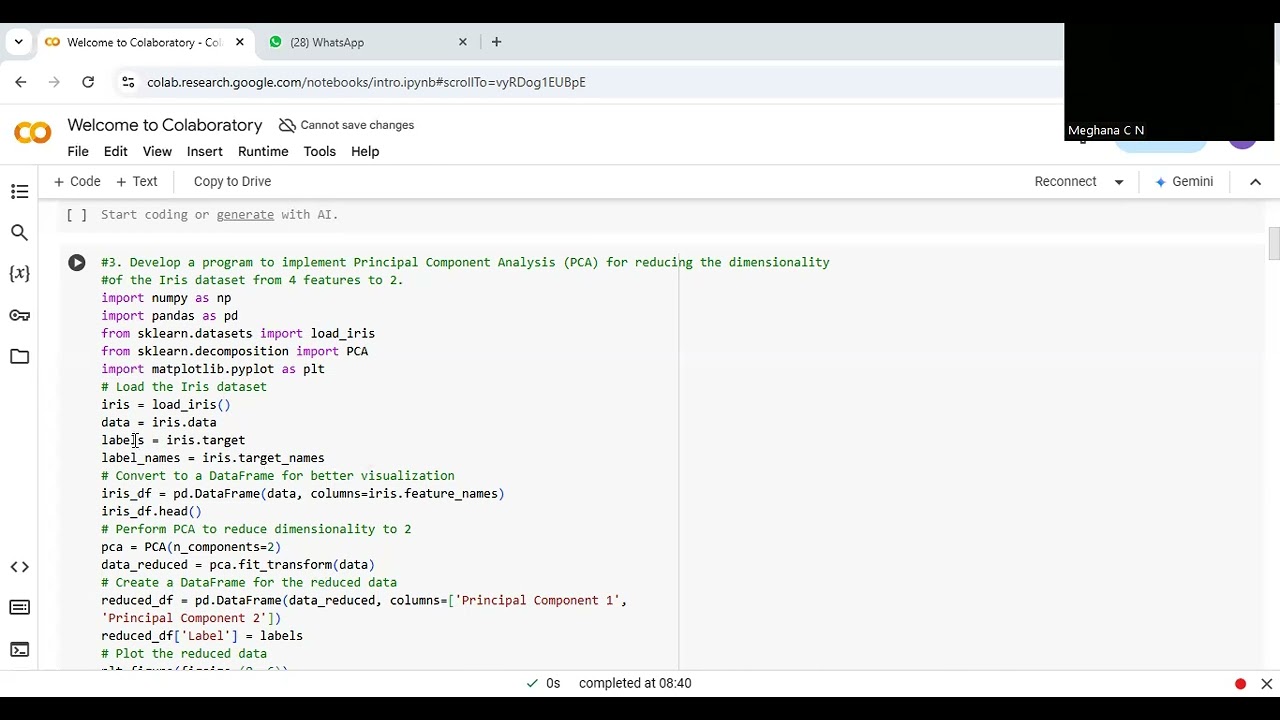The image size is (1280, 720).
Task: Open the Tools menu
Action: pyautogui.click(x=320, y=152)
